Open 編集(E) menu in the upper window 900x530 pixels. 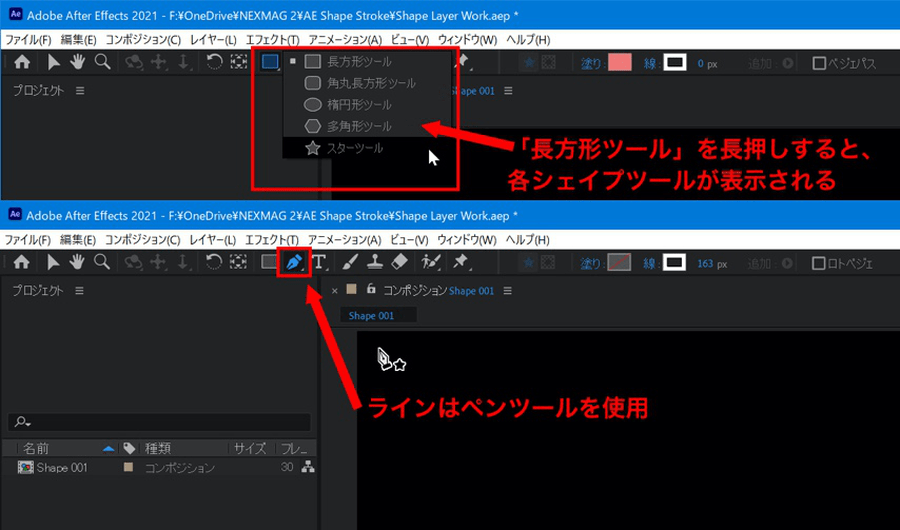(x=78, y=40)
